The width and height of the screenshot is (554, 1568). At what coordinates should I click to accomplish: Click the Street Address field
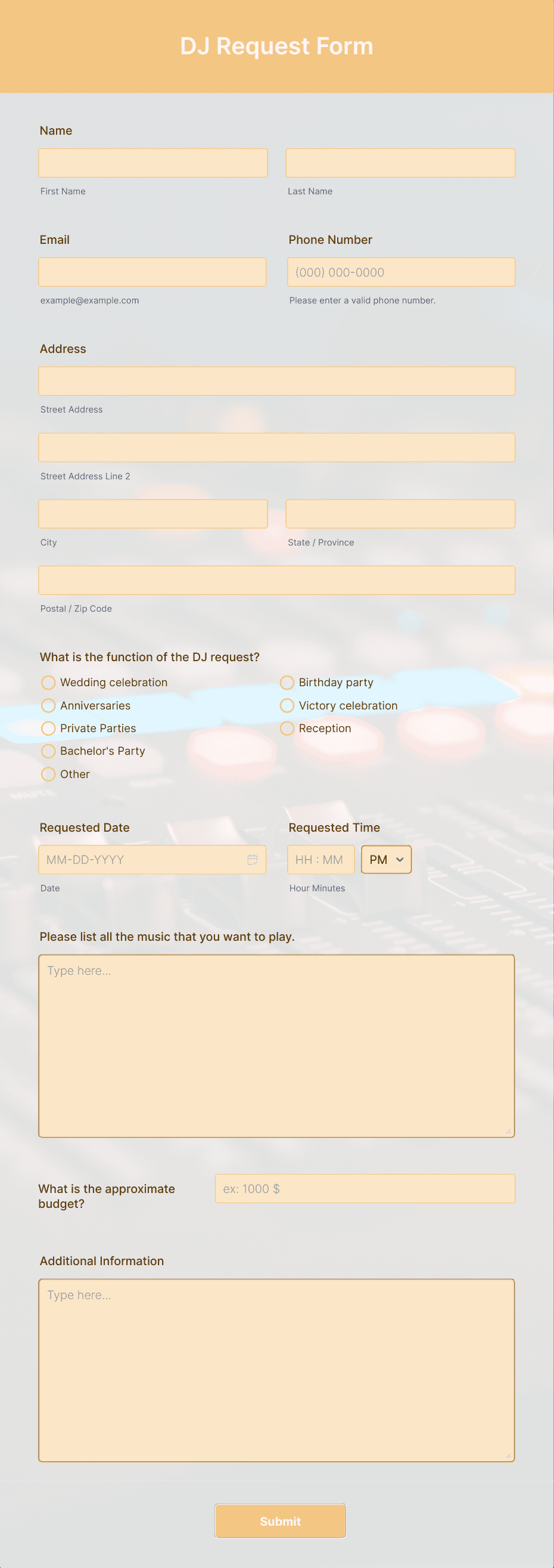coord(276,380)
